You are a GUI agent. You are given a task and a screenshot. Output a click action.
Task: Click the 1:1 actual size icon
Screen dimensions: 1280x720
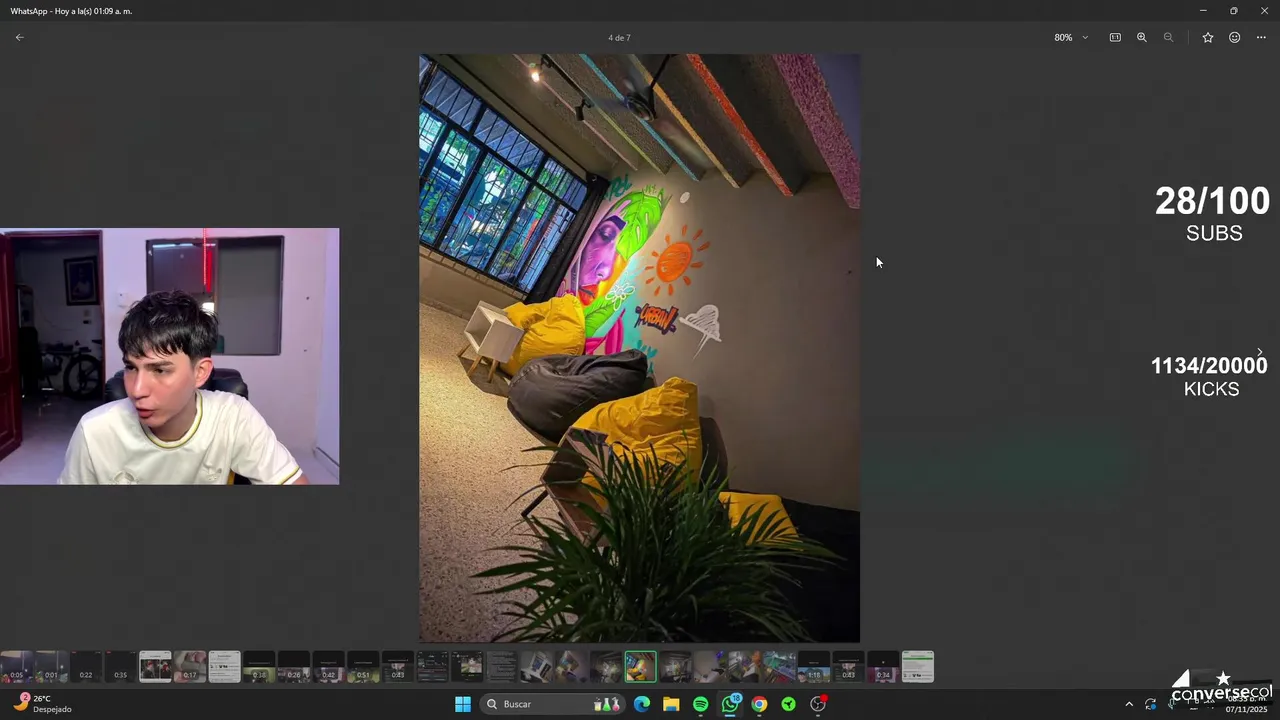point(1115,37)
